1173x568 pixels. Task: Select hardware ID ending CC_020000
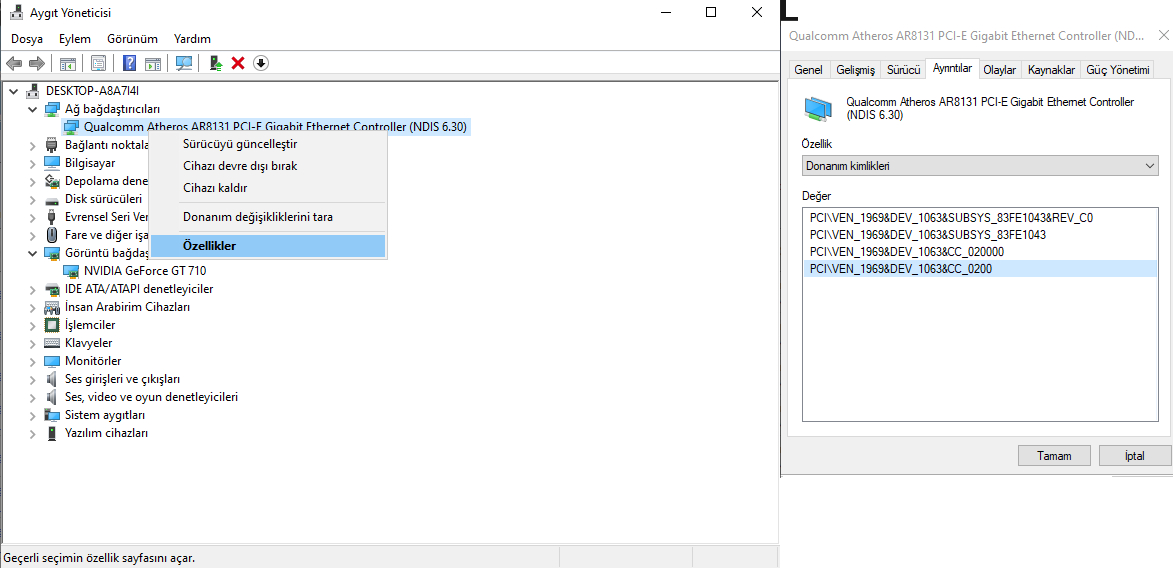[x=979, y=251]
